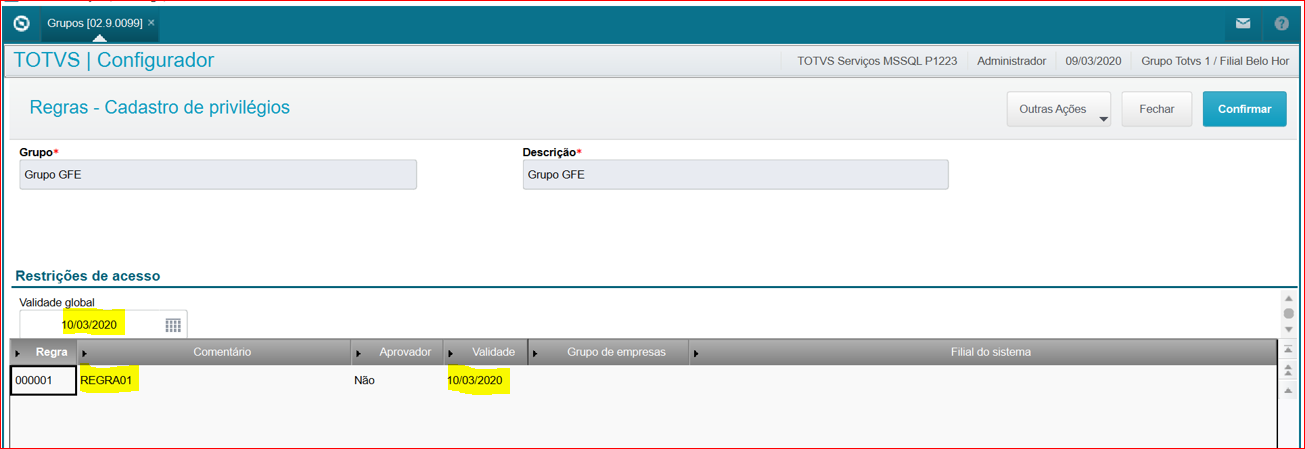Click grid single line-up arrow

pos(1288,390)
